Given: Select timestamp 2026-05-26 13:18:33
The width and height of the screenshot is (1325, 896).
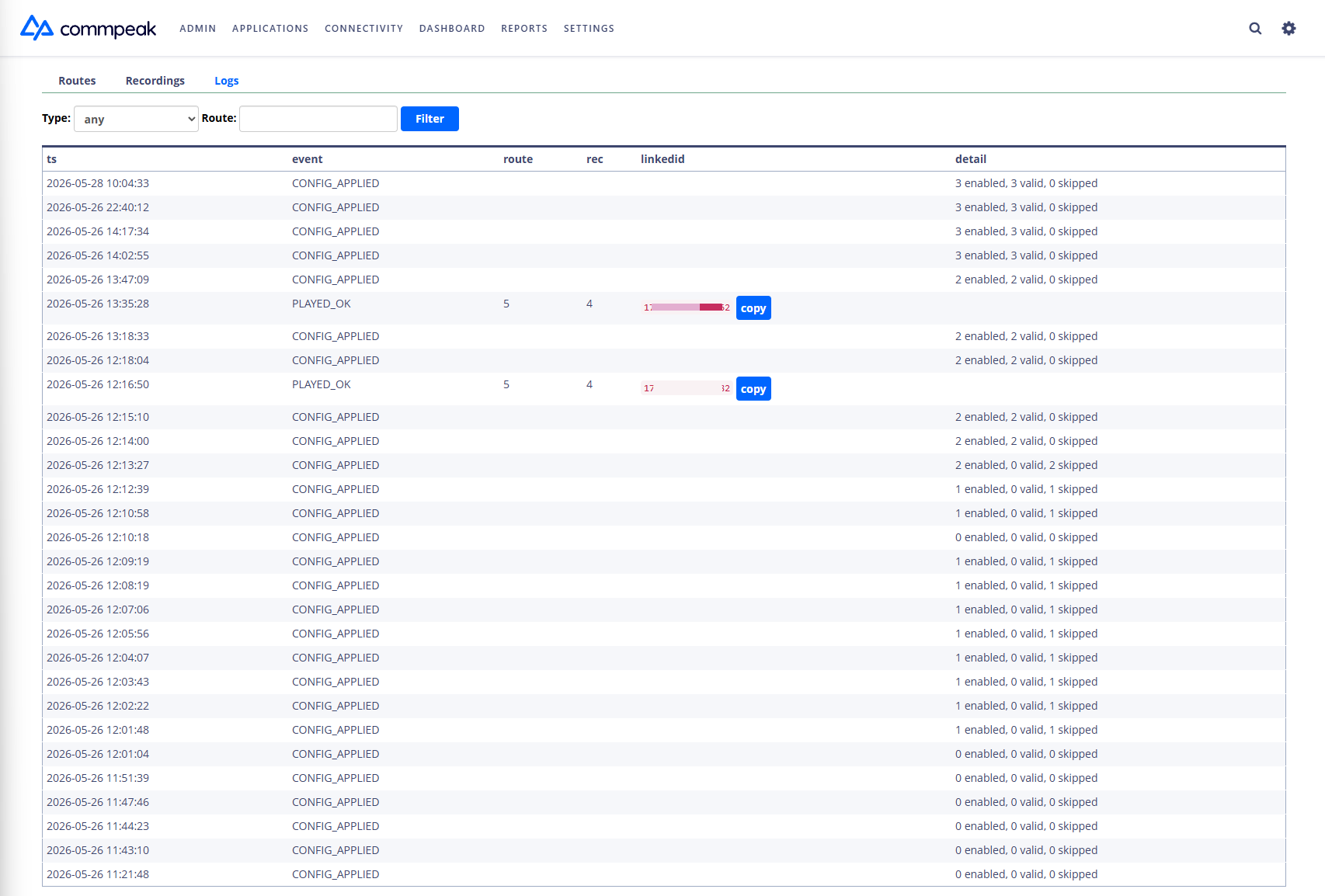Looking at the screenshot, I should pos(98,336).
